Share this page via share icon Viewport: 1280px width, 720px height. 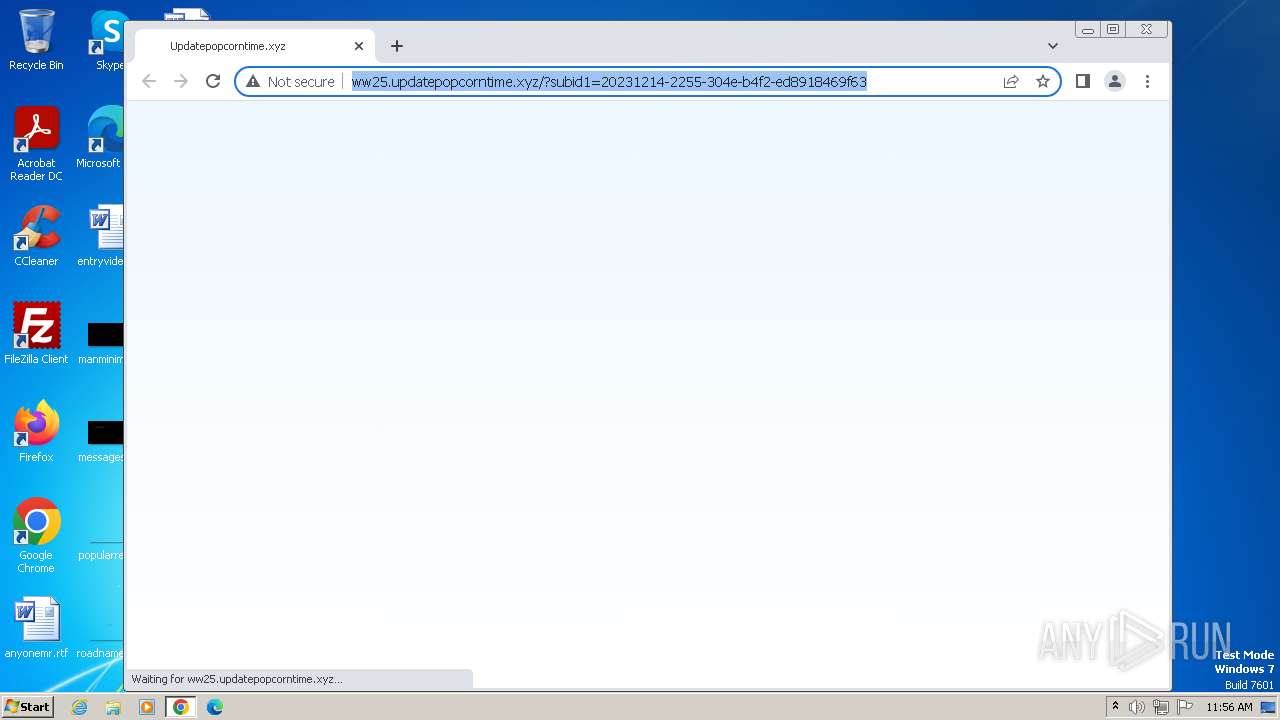(1011, 81)
